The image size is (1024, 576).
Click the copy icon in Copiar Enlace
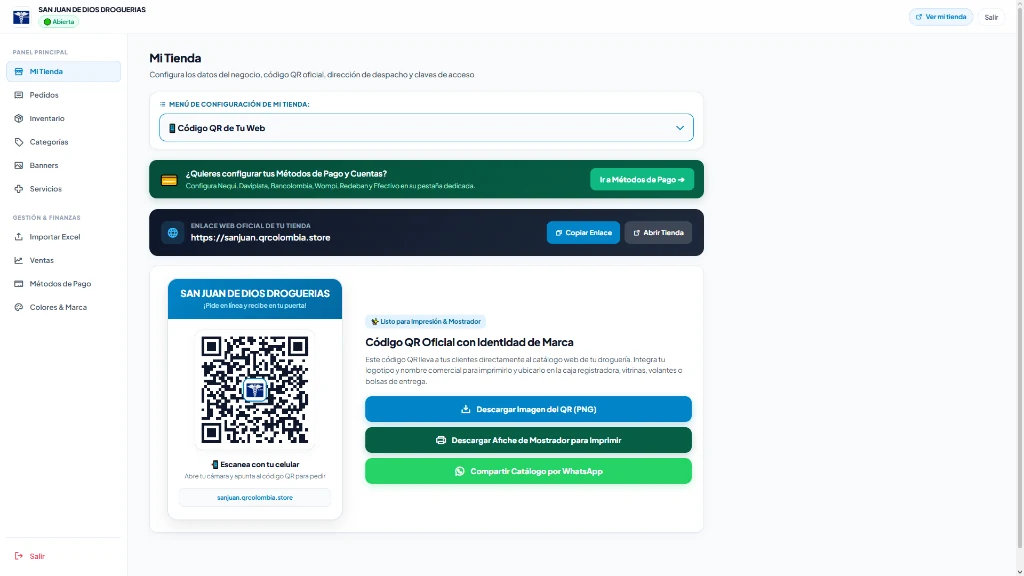tap(558, 232)
